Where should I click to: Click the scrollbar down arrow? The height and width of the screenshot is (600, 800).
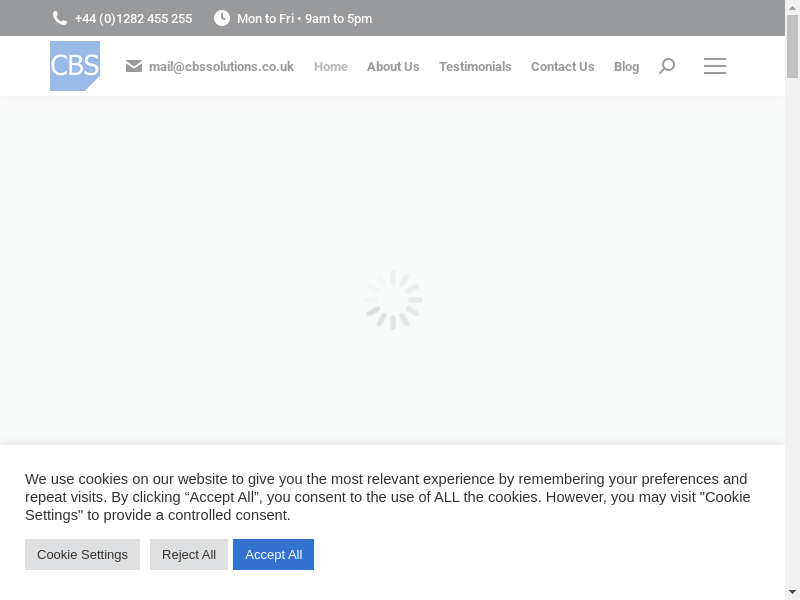tap(792, 591)
